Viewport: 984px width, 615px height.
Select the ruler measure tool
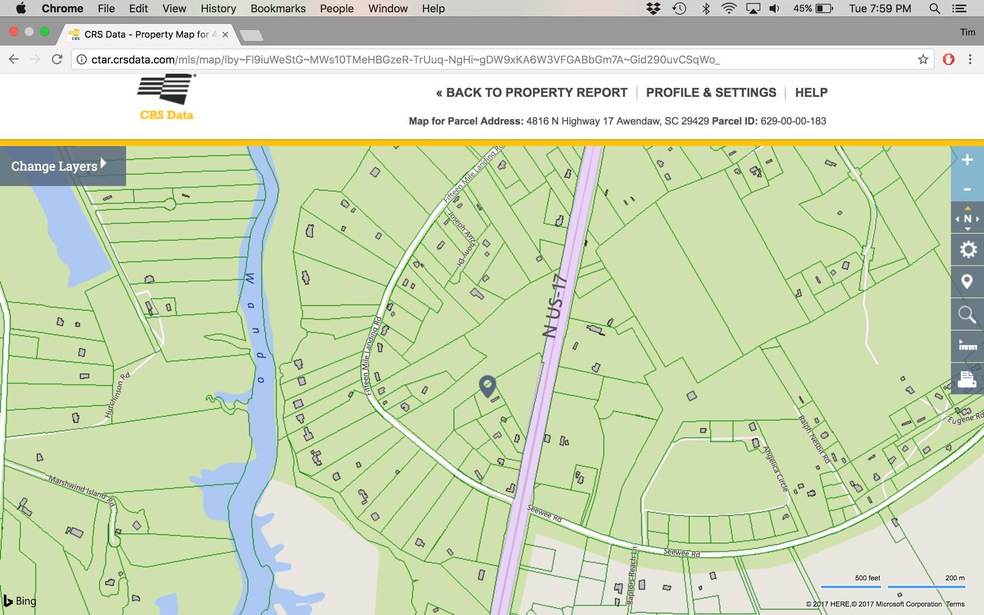click(967, 346)
